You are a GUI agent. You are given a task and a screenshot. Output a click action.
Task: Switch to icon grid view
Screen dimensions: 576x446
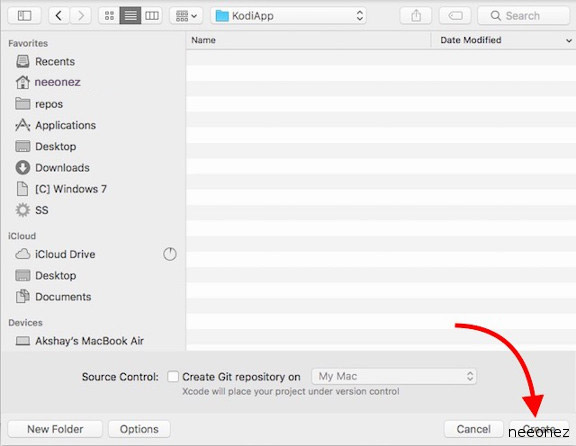109,16
